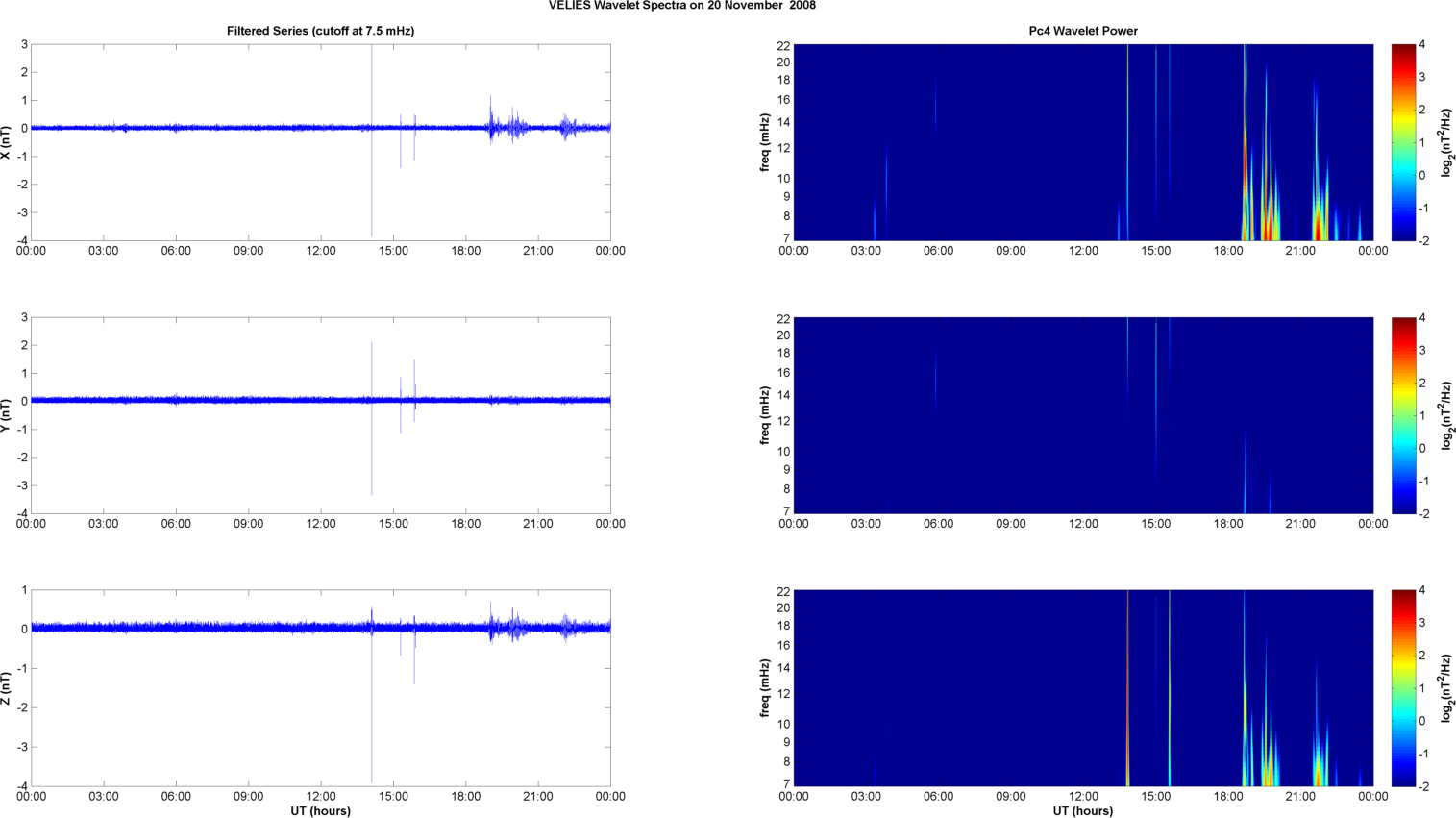1456x818 pixels.
Task: Click the Z (nT) axis label
Action: click(x=6, y=688)
